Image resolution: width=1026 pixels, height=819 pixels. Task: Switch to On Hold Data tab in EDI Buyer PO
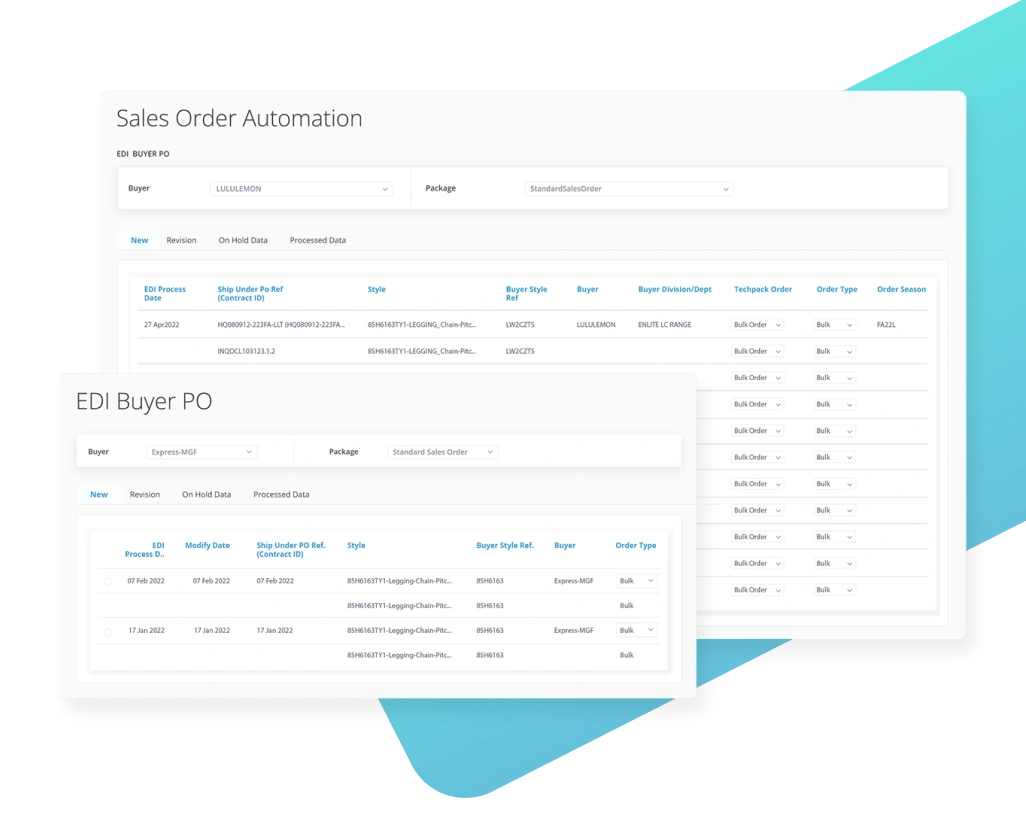206,494
